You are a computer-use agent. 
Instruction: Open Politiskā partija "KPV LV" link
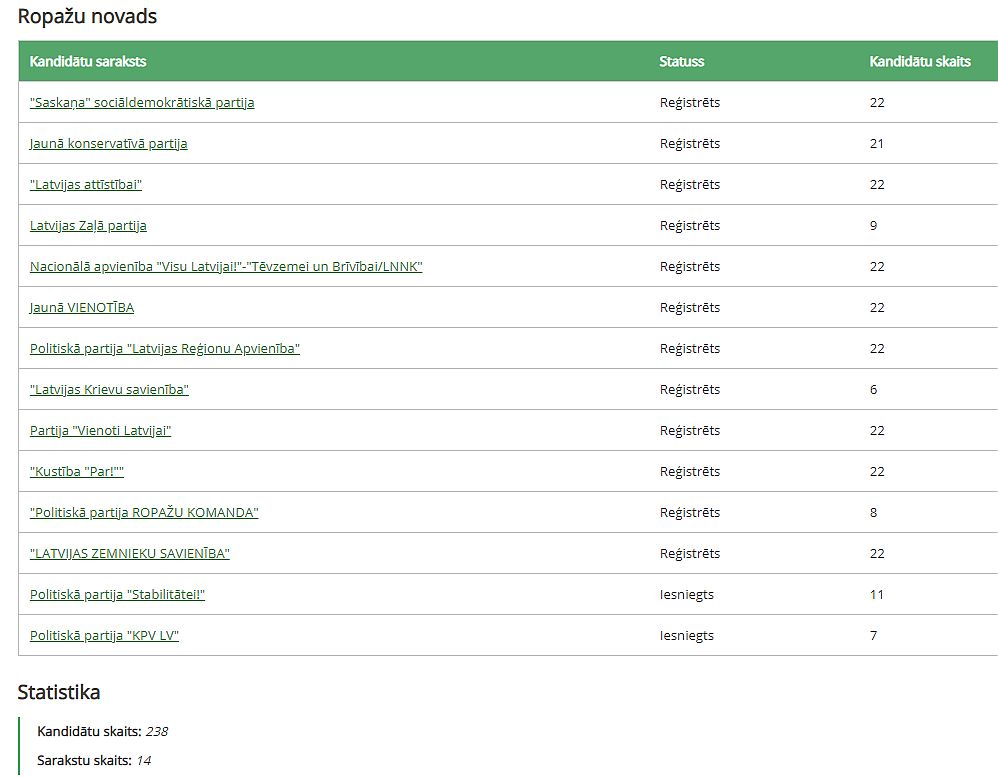104,636
